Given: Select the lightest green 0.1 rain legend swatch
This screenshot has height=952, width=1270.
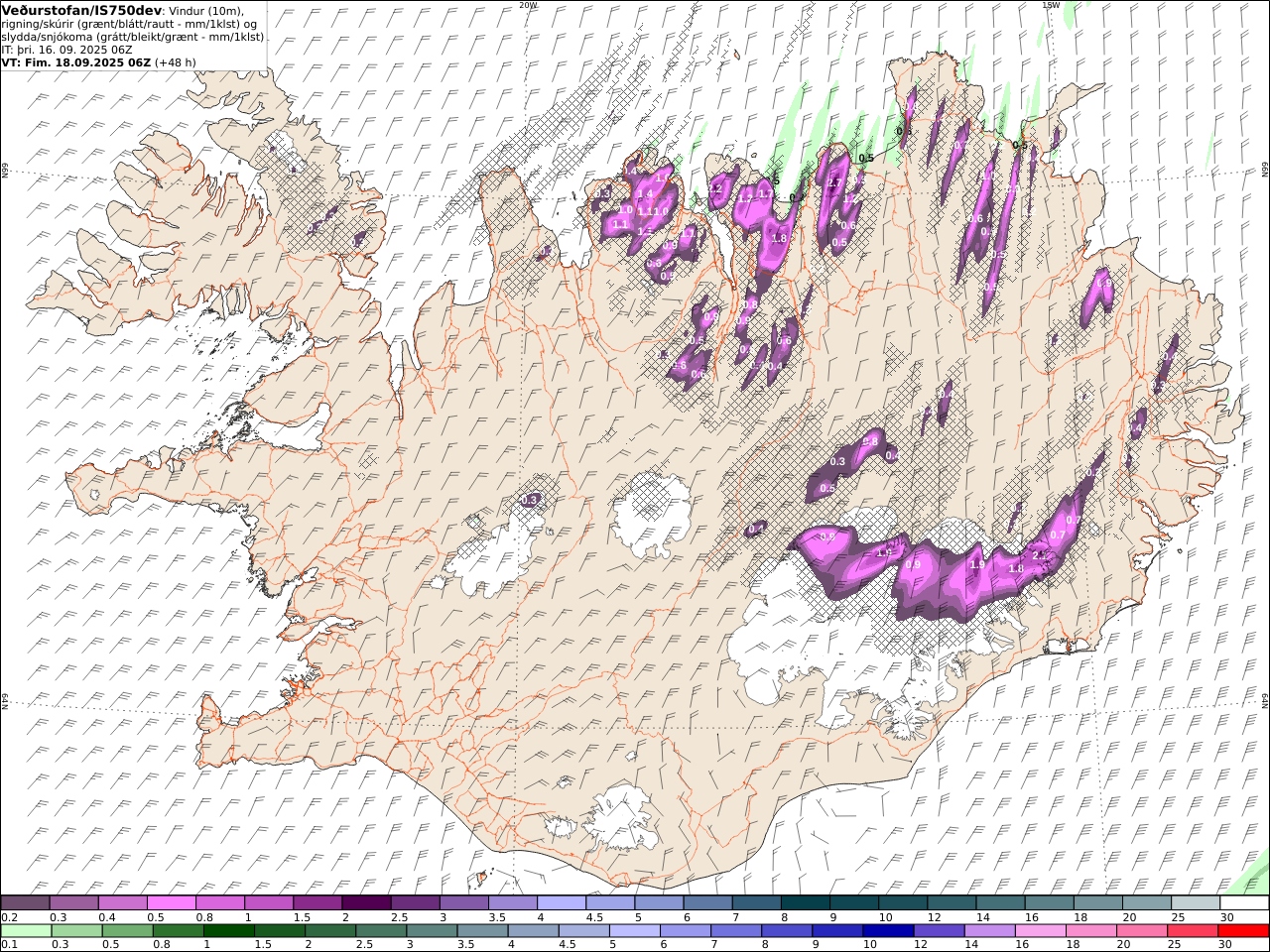Looking at the screenshot, I should click(26, 930).
